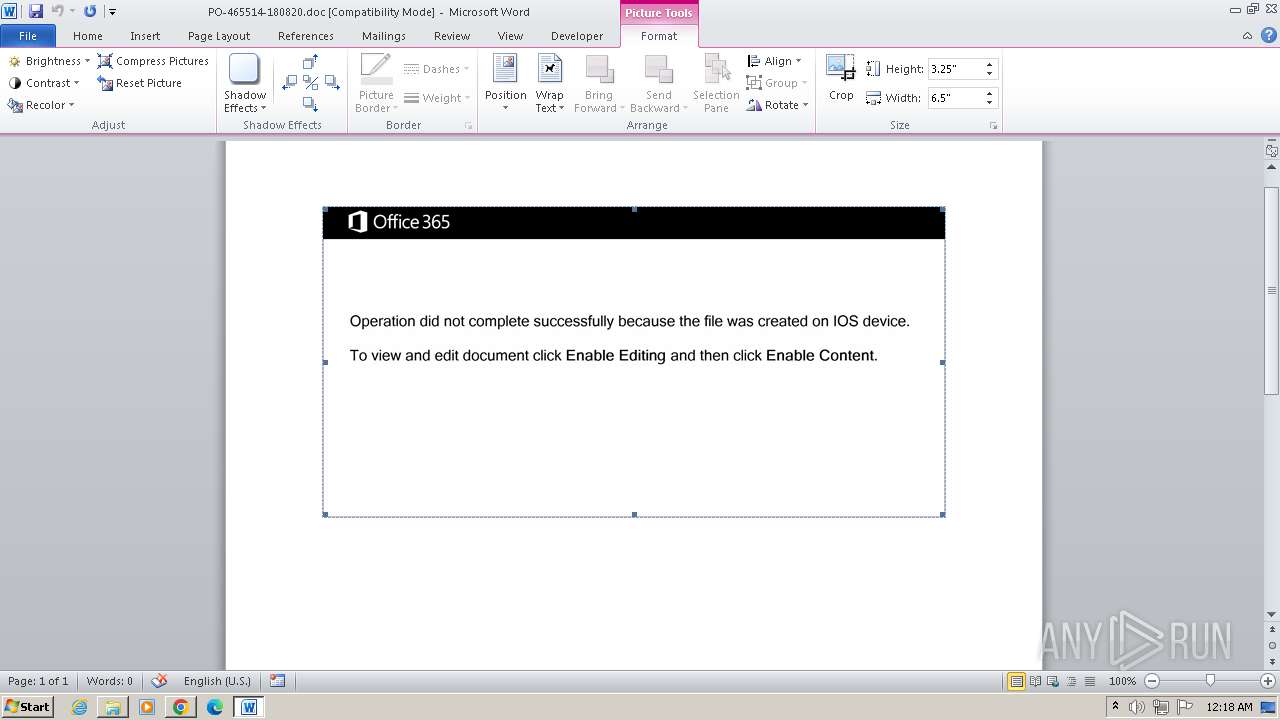This screenshot has width=1280, height=720.
Task: Increase picture Height with up arrow
Action: coord(989,65)
